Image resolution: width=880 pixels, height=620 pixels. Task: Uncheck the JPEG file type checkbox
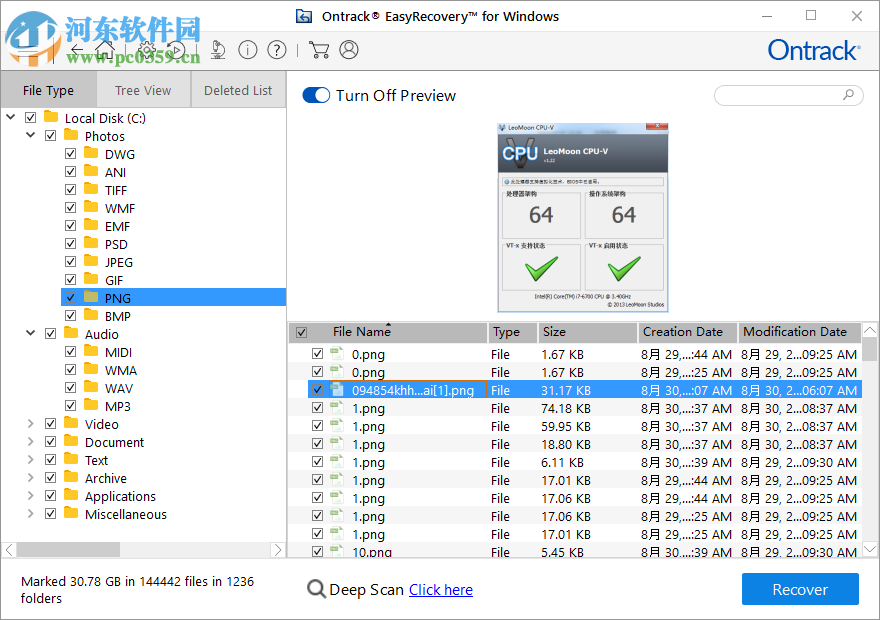[69, 261]
